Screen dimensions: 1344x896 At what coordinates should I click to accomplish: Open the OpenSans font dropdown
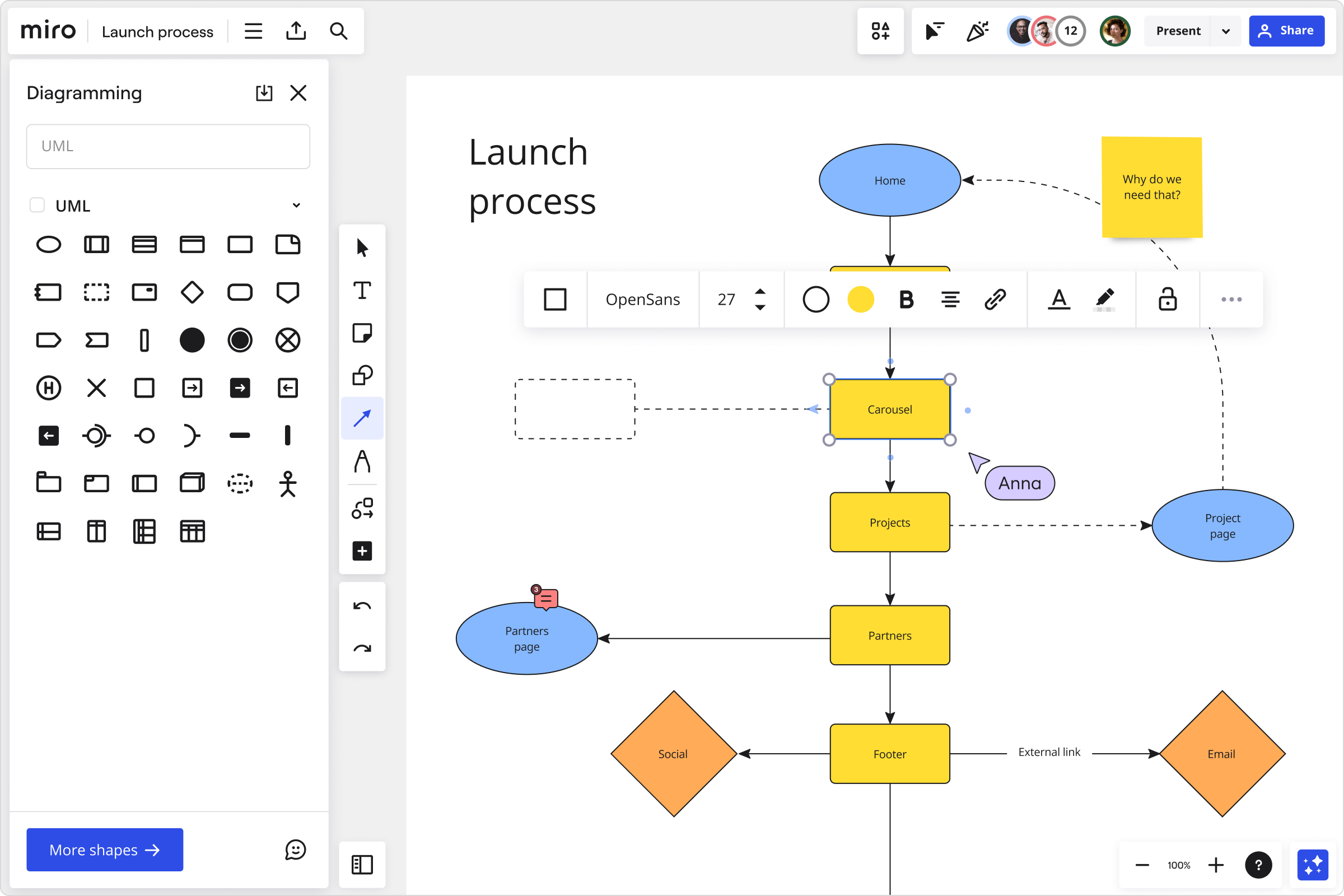click(642, 299)
